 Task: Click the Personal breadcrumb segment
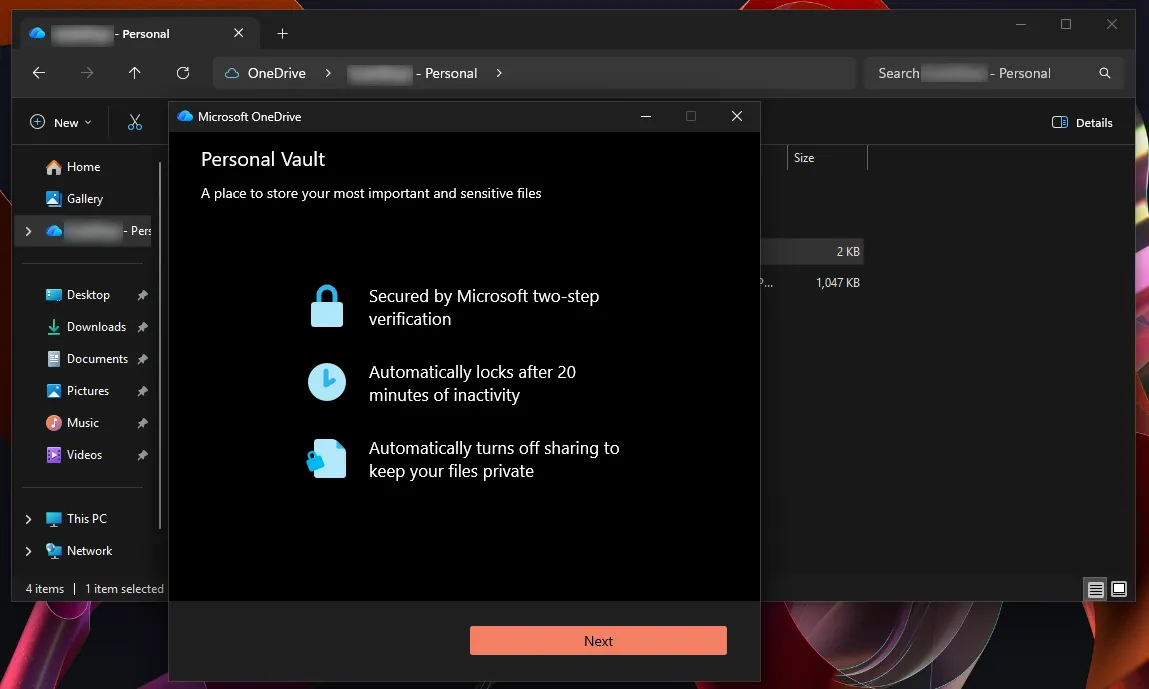(x=413, y=73)
